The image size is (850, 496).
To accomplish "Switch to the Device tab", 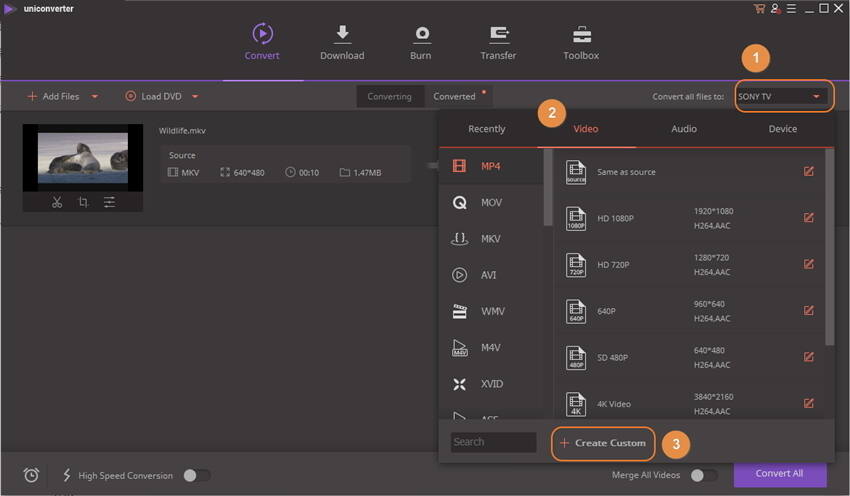I will click(x=783, y=129).
